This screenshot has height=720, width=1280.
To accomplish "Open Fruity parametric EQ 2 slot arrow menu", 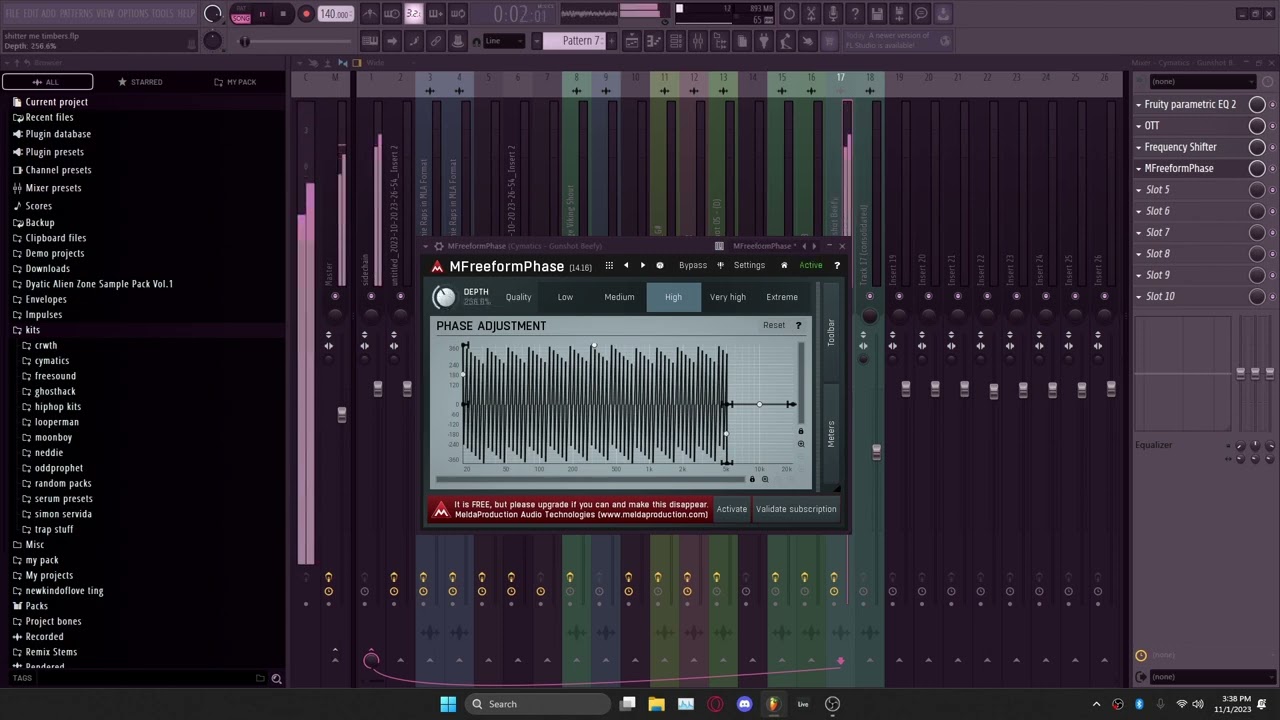I will [x=1138, y=104].
